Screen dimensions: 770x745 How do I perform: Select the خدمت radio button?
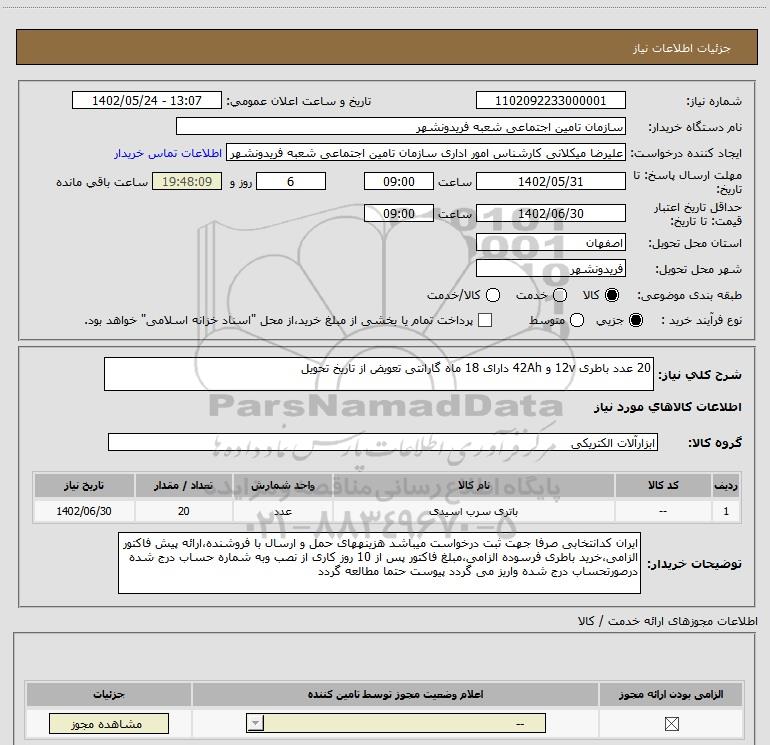(x=560, y=295)
